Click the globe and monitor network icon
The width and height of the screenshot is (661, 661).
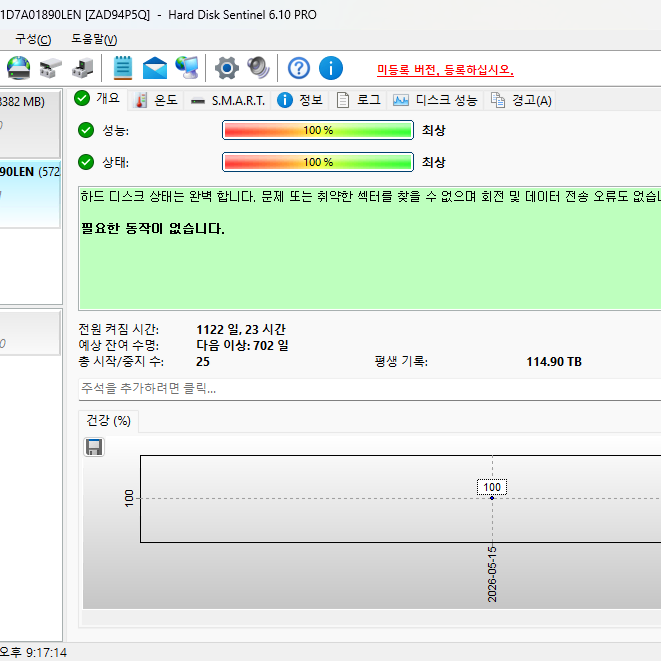(x=187, y=68)
